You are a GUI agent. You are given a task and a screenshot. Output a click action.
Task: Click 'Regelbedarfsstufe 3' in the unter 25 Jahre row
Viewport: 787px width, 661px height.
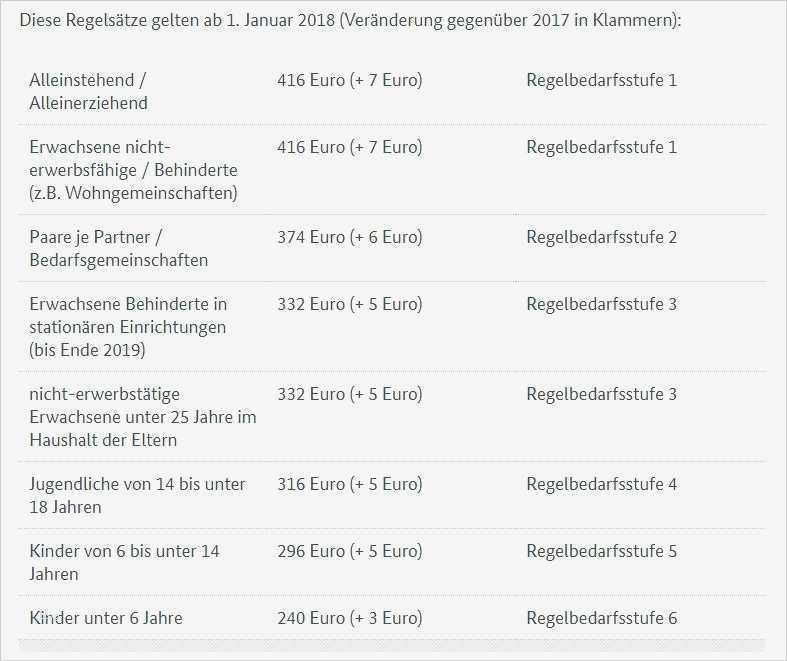click(x=601, y=394)
